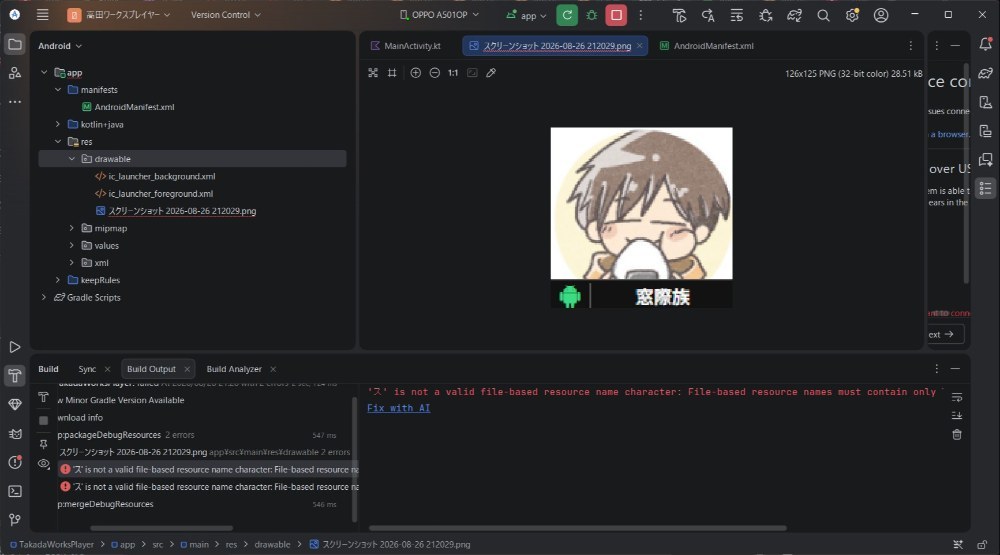Viewport: 1000px width, 555px height.
Task: Open IDE settings gear icon
Action: coord(852,15)
